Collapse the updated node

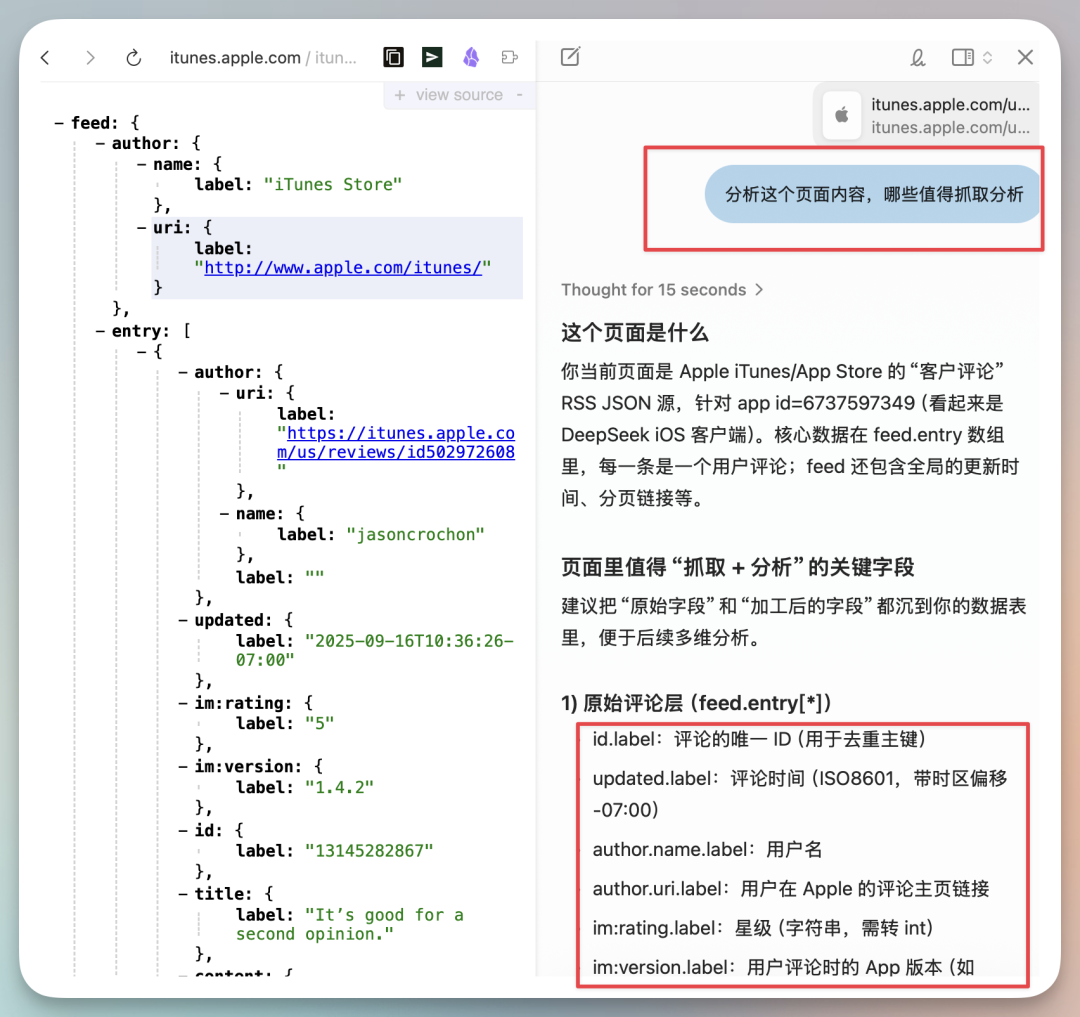tap(183, 620)
